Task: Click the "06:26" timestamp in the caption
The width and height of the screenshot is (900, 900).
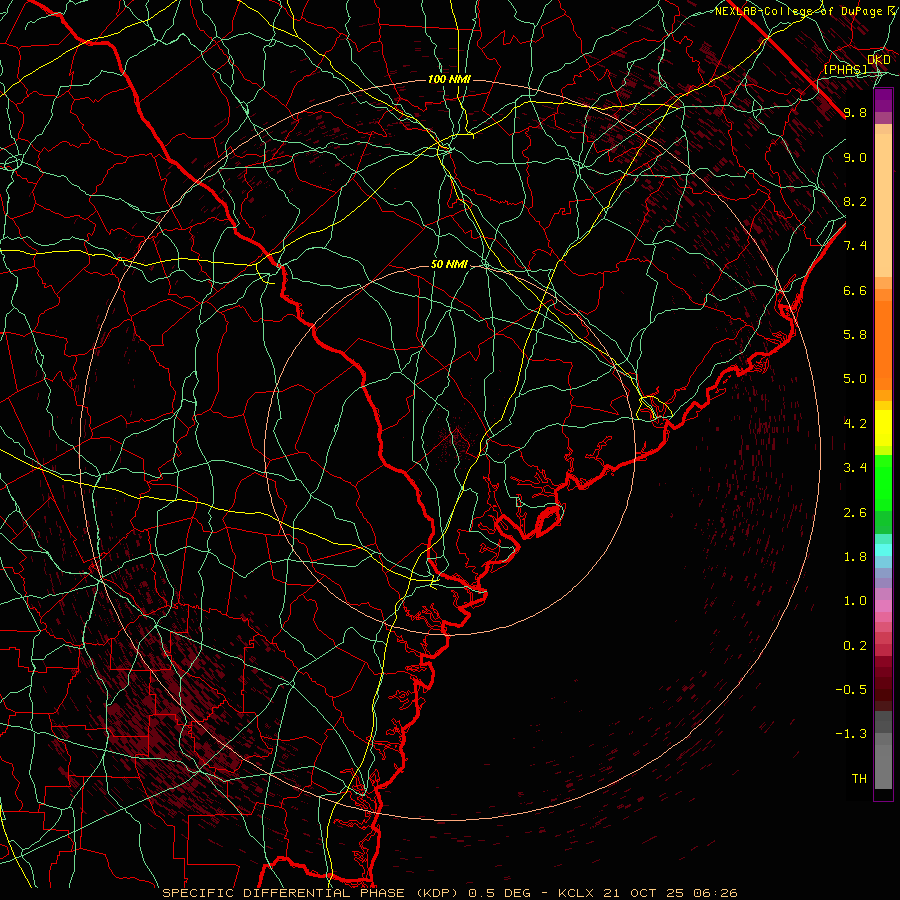Action: coord(715,893)
